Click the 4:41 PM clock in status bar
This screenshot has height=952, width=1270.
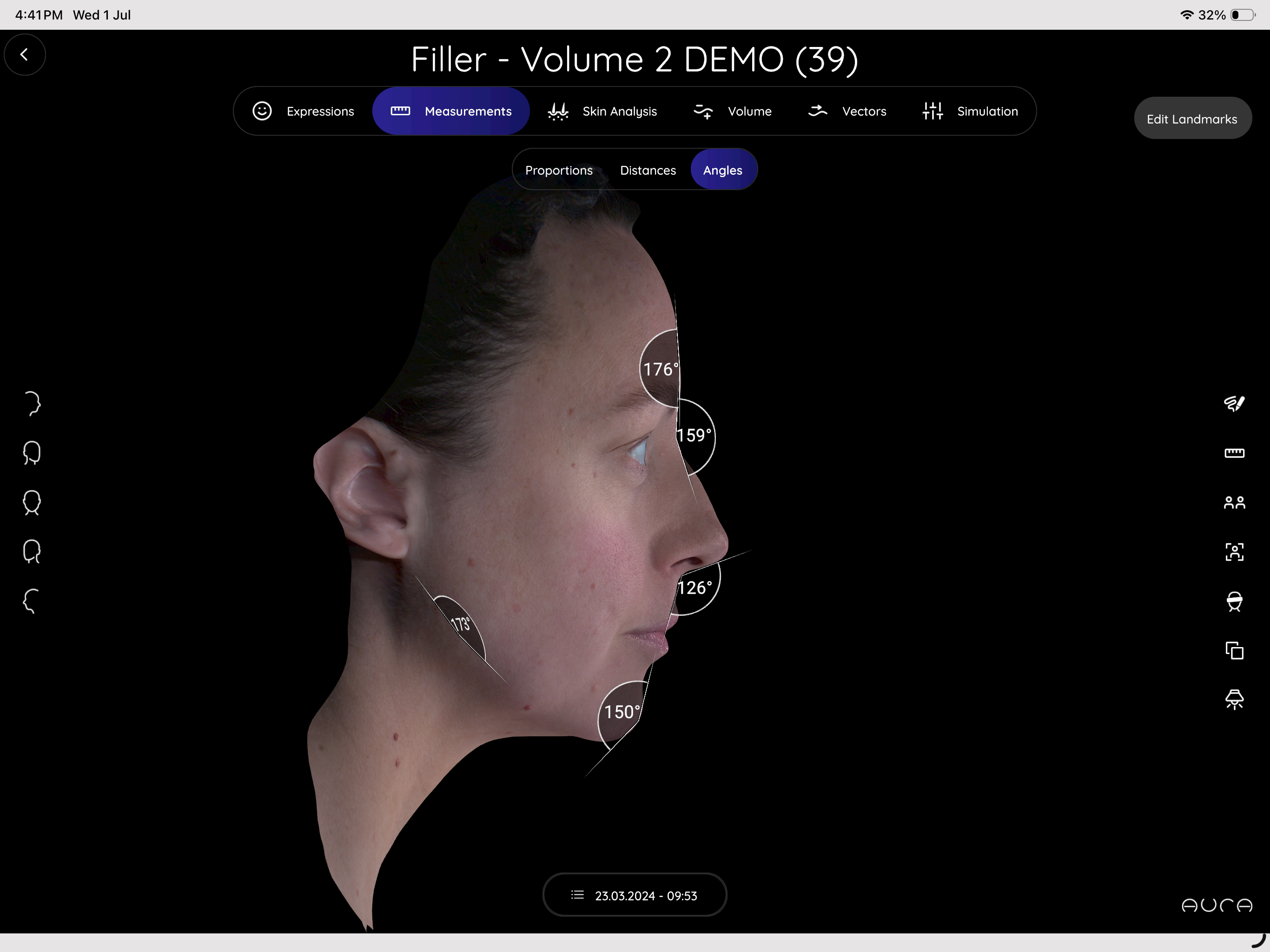coord(39,15)
